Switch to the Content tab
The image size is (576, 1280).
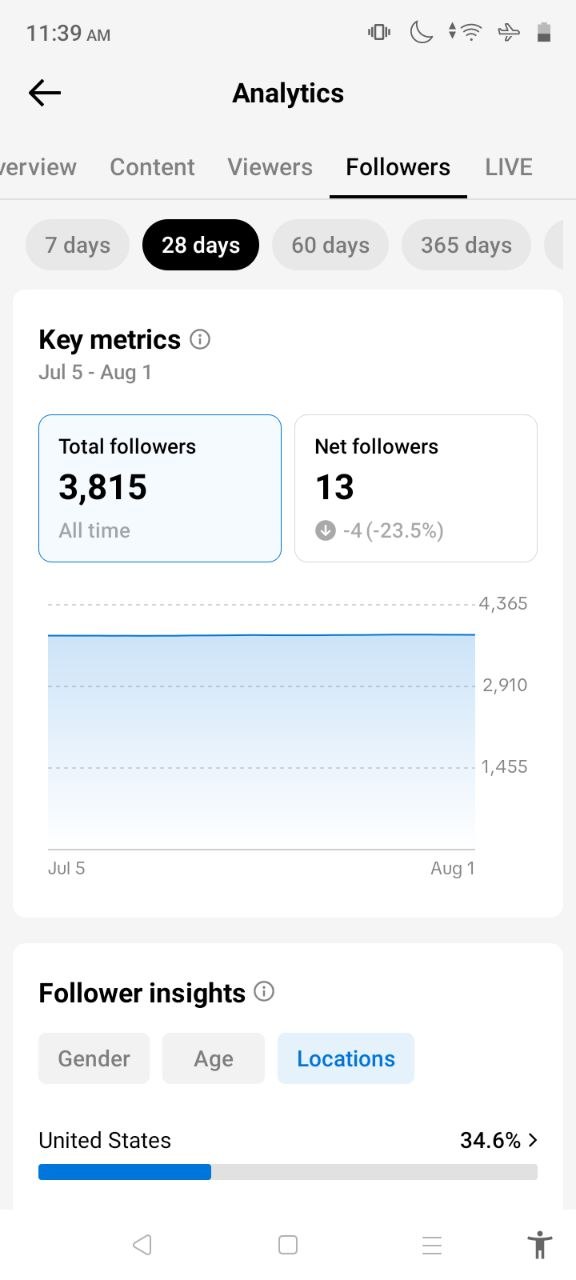click(152, 167)
